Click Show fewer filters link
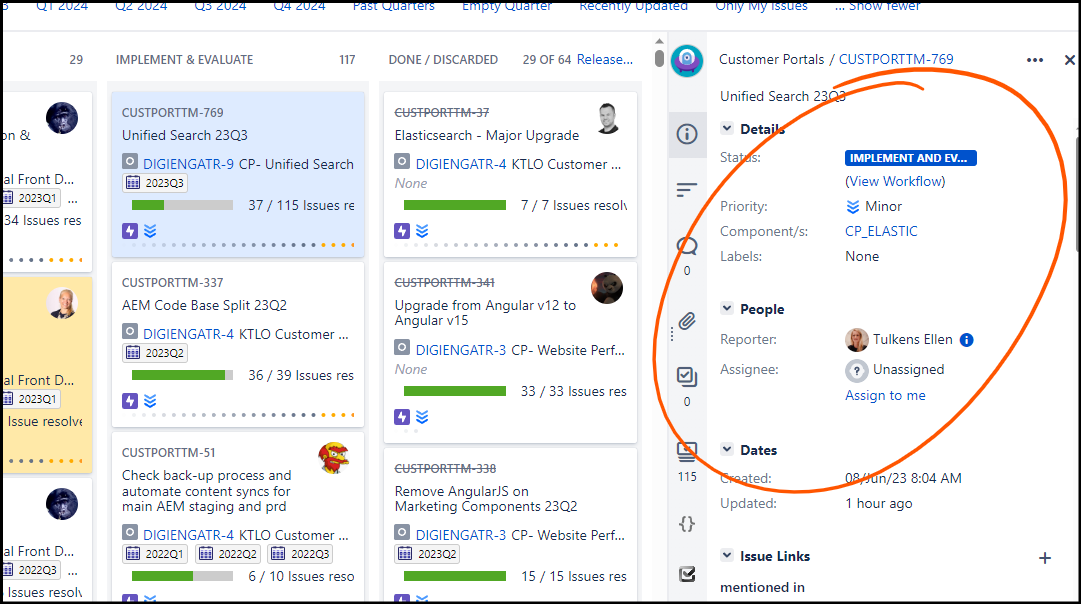 point(878,6)
